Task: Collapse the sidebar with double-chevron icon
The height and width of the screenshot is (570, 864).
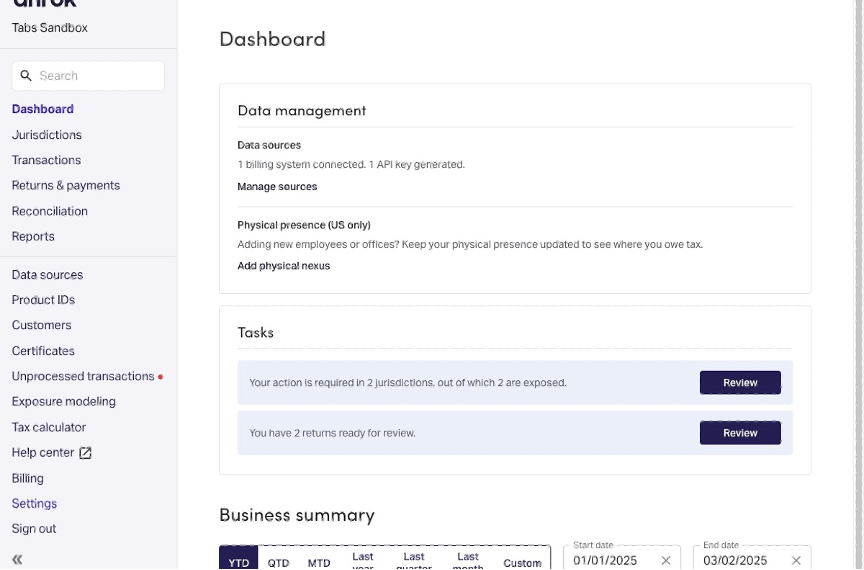Action: tap(17, 559)
